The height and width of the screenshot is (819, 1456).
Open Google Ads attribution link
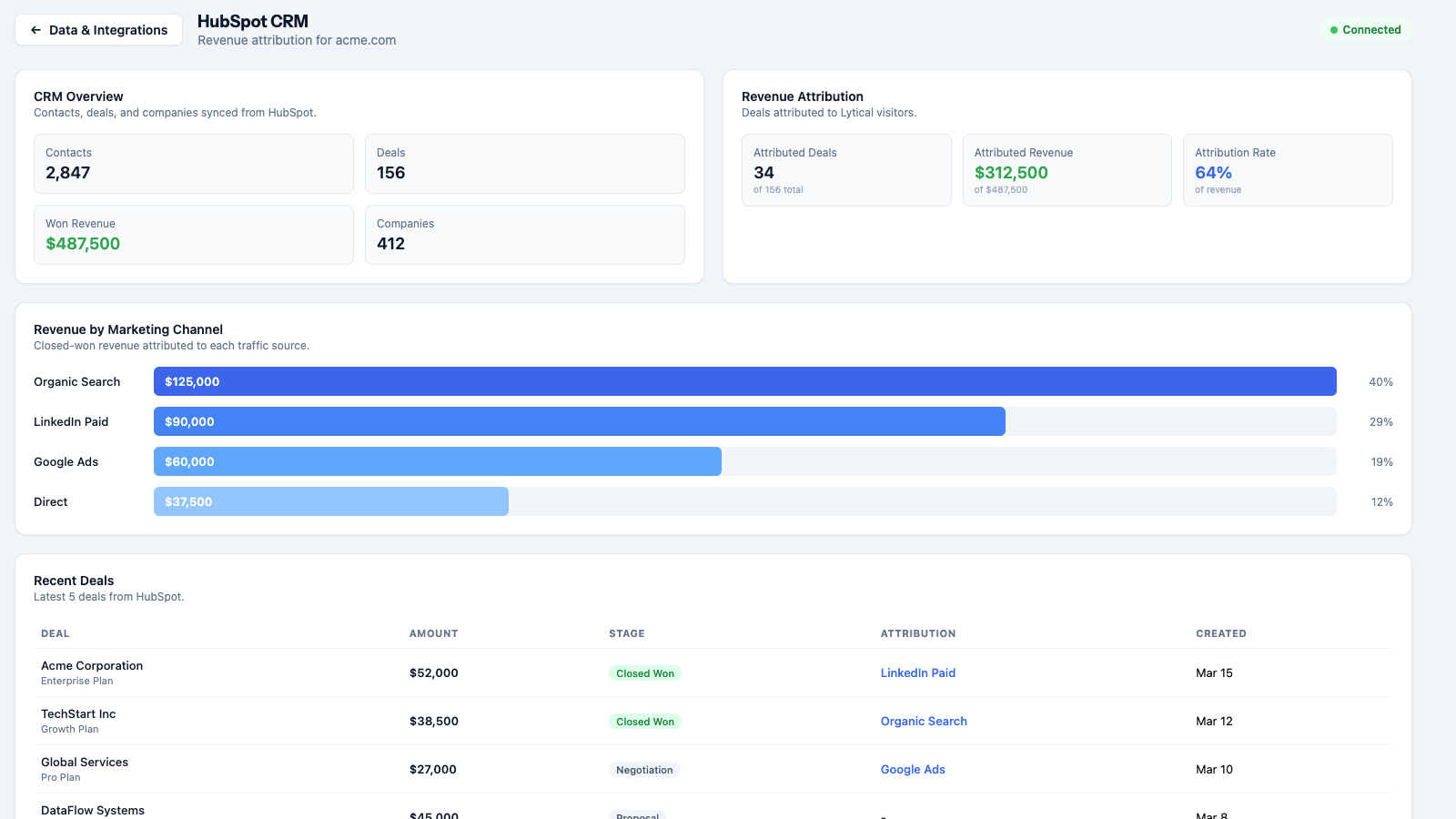pyautogui.click(x=912, y=770)
